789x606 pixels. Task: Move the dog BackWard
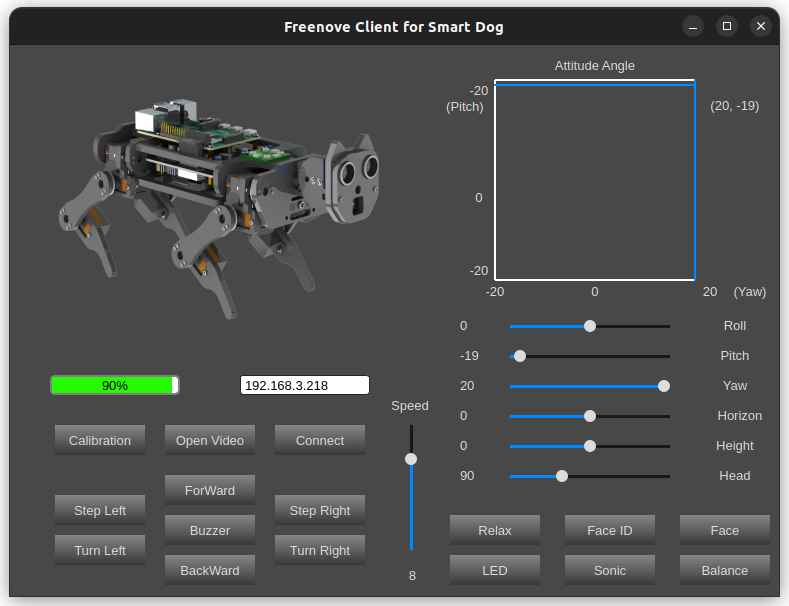210,570
